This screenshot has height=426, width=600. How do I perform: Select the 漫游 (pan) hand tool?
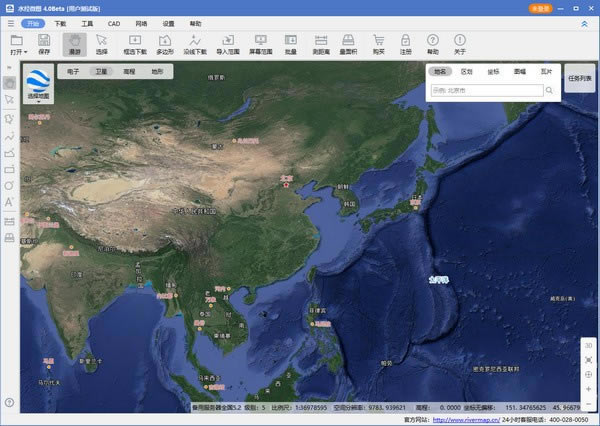click(x=74, y=43)
